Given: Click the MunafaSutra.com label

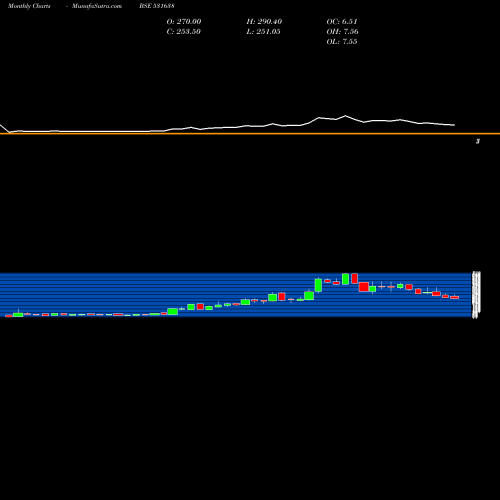Looking at the screenshot, I should click(x=97, y=6).
